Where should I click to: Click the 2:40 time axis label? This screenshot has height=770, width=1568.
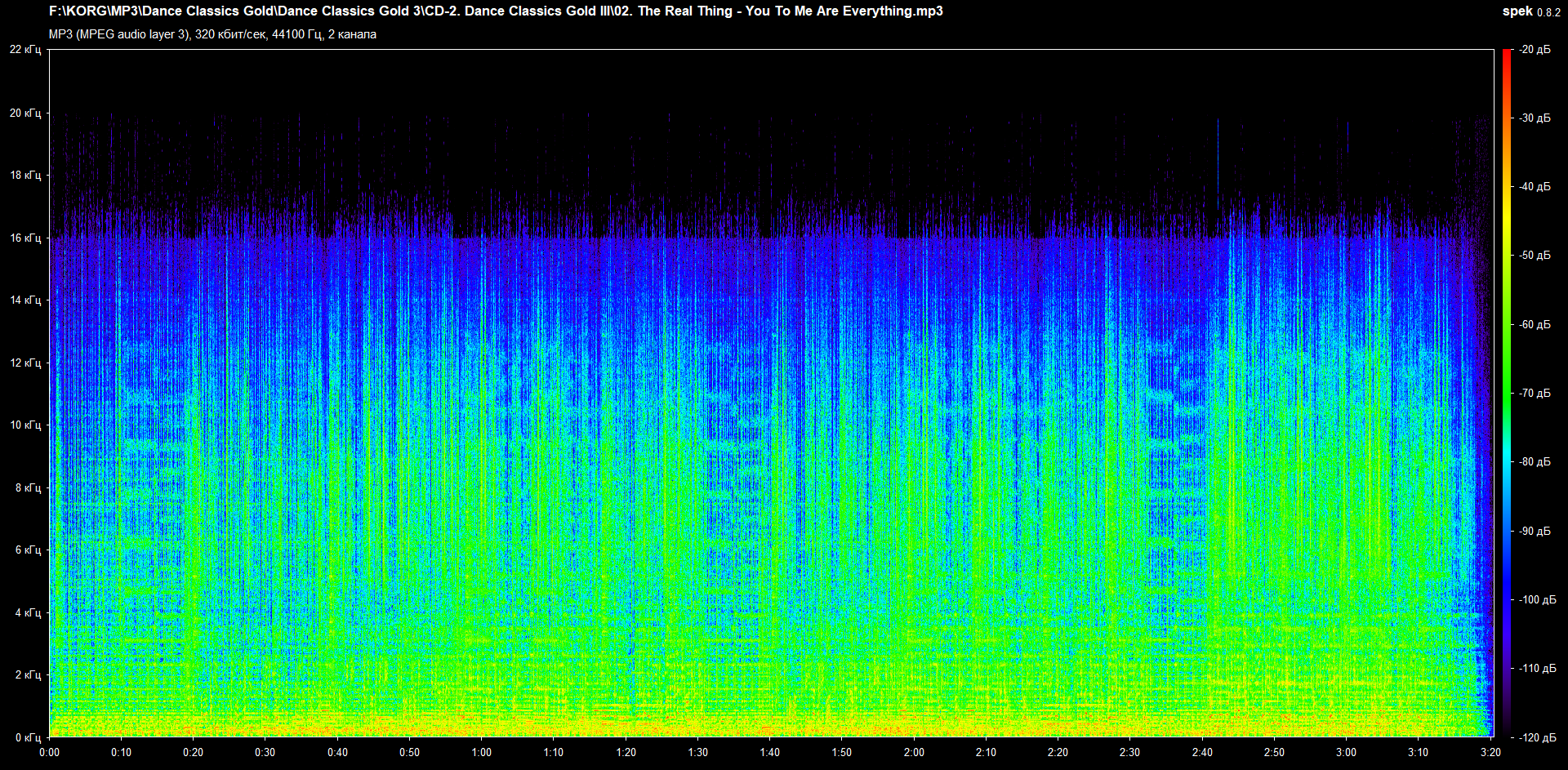pos(1202,752)
